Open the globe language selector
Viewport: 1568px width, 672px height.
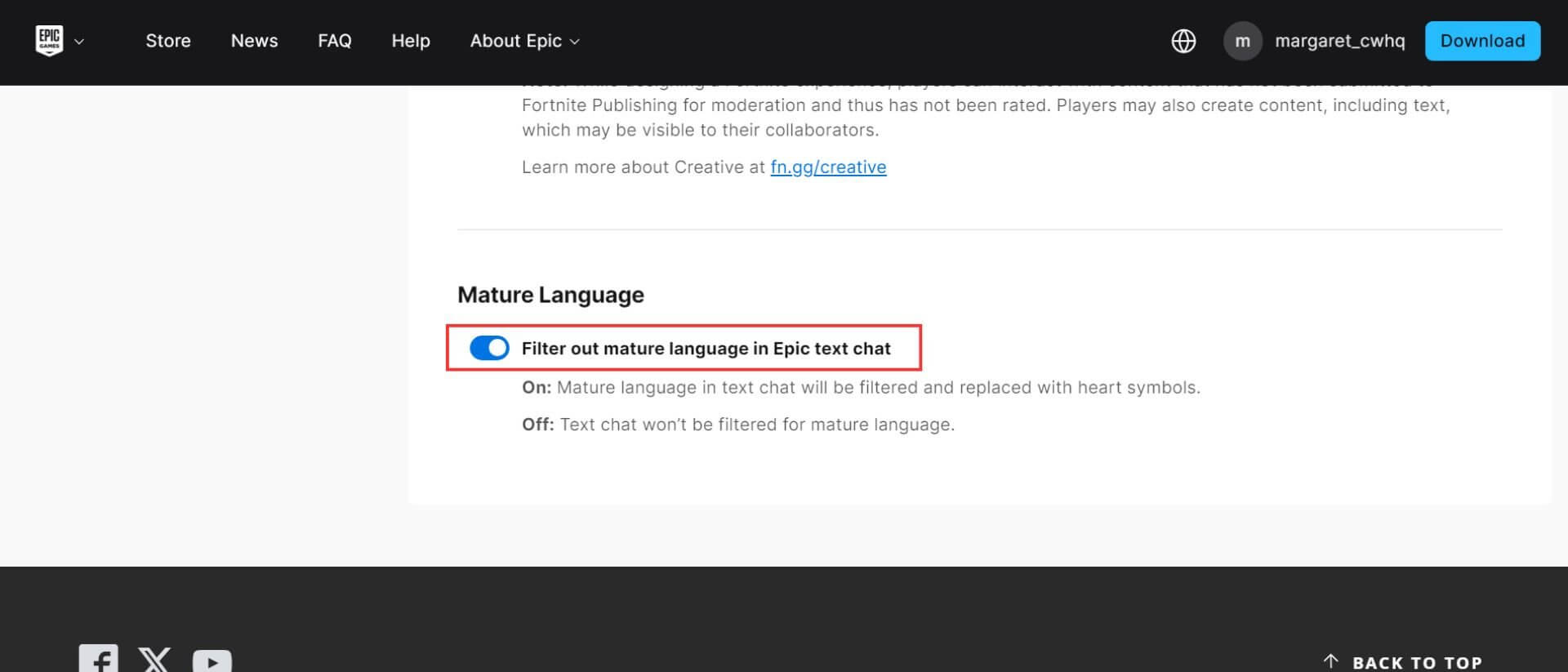(x=1183, y=41)
